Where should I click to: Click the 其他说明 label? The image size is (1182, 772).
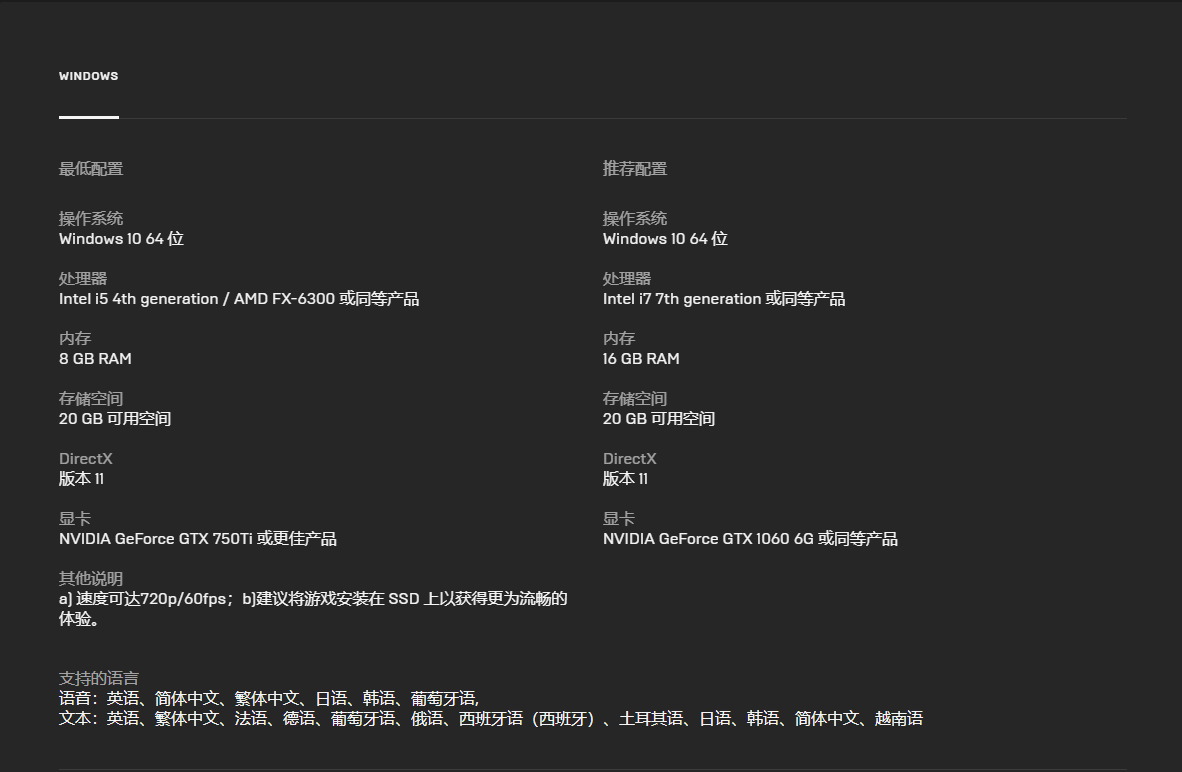[x=91, y=579]
